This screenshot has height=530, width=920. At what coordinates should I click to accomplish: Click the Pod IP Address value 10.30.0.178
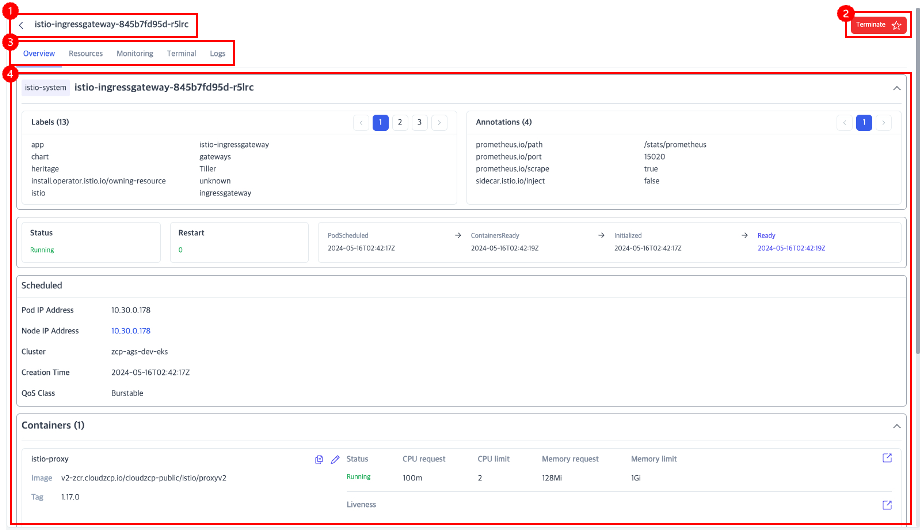coord(131,310)
